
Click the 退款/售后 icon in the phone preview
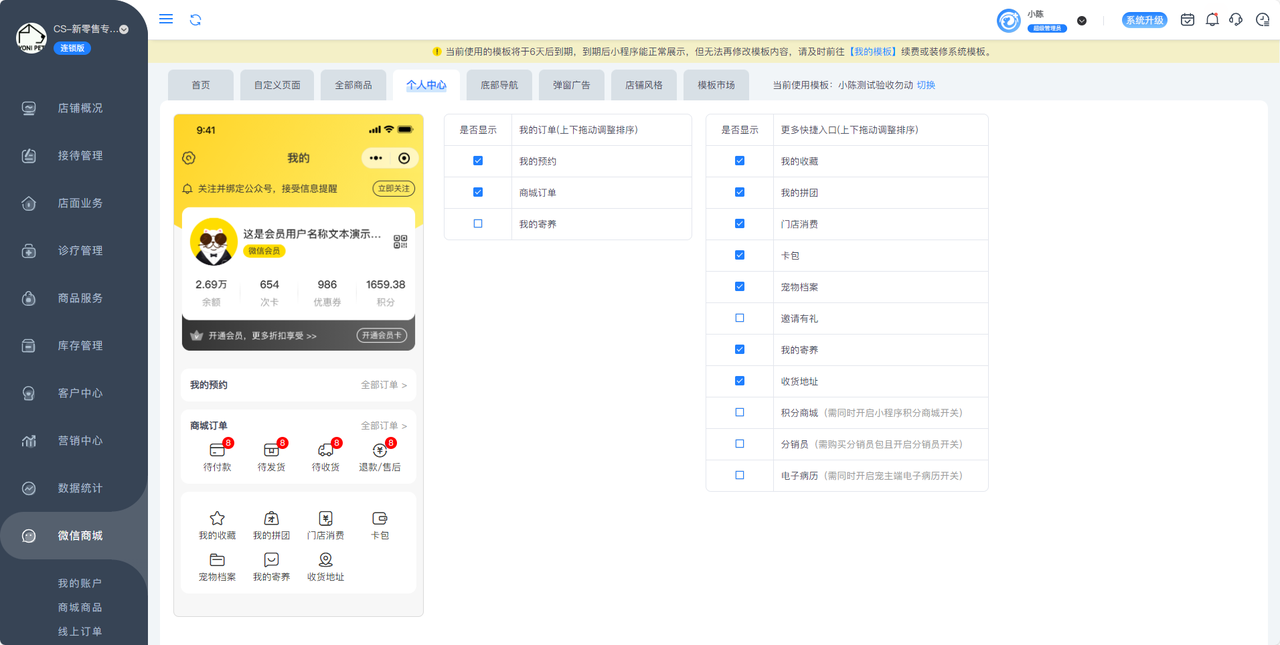(379, 451)
